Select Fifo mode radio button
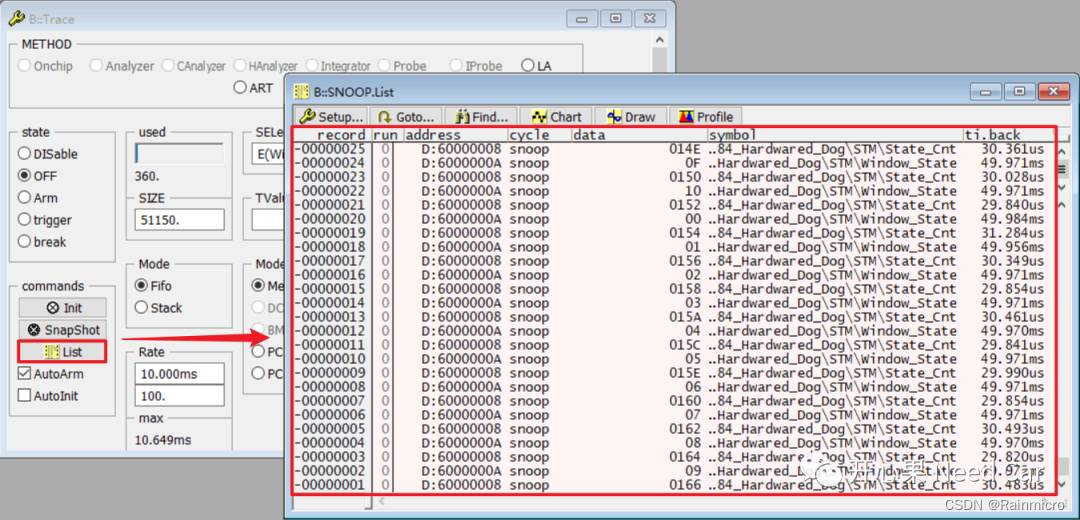This screenshot has height=520, width=1080. [x=153, y=285]
